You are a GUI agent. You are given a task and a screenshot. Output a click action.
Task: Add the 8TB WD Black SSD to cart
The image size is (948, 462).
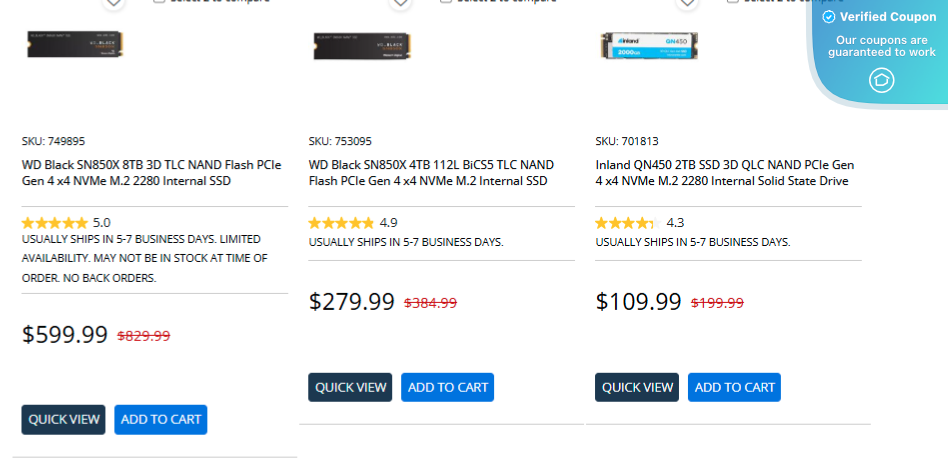pos(161,420)
